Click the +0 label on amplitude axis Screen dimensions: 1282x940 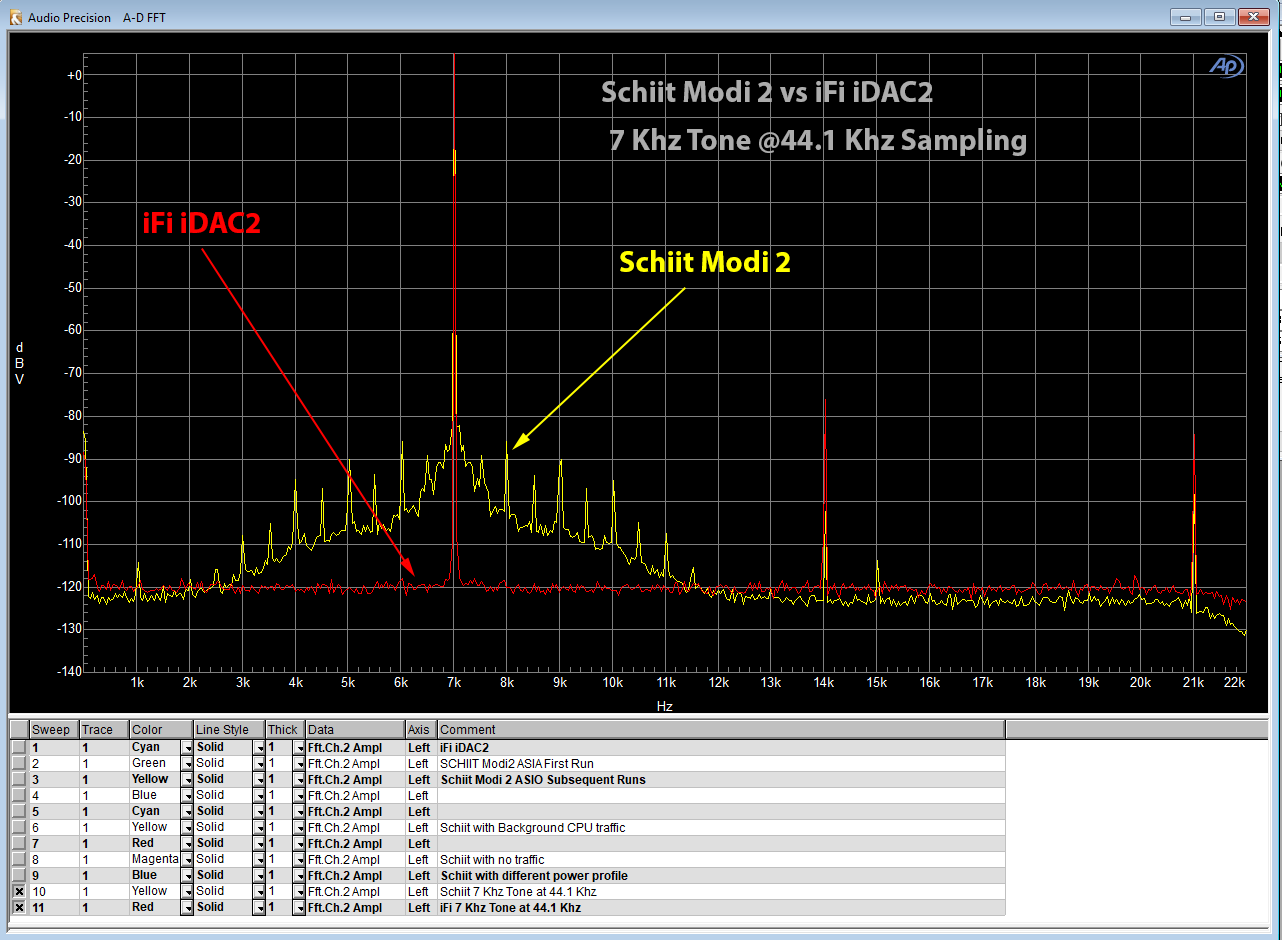point(73,75)
